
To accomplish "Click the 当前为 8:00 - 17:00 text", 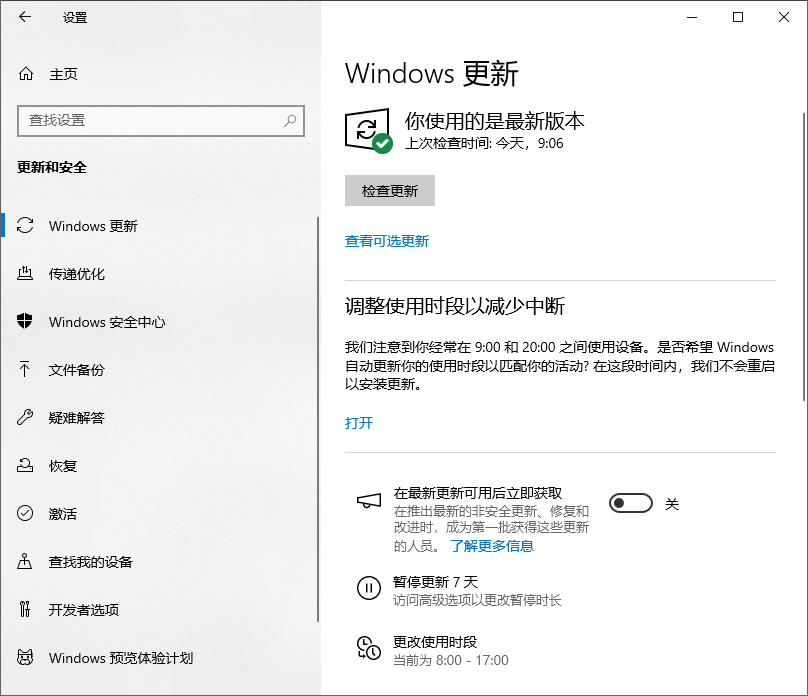I will point(451,660).
